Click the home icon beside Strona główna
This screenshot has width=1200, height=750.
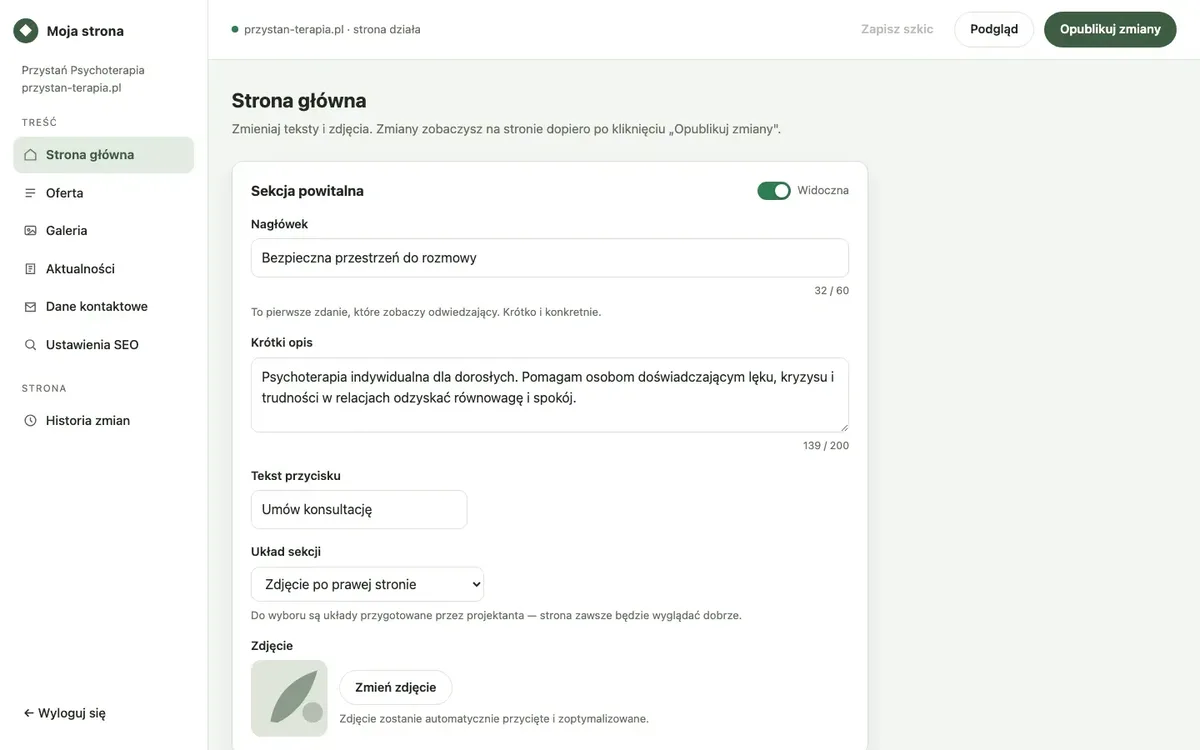tap(30, 155)
